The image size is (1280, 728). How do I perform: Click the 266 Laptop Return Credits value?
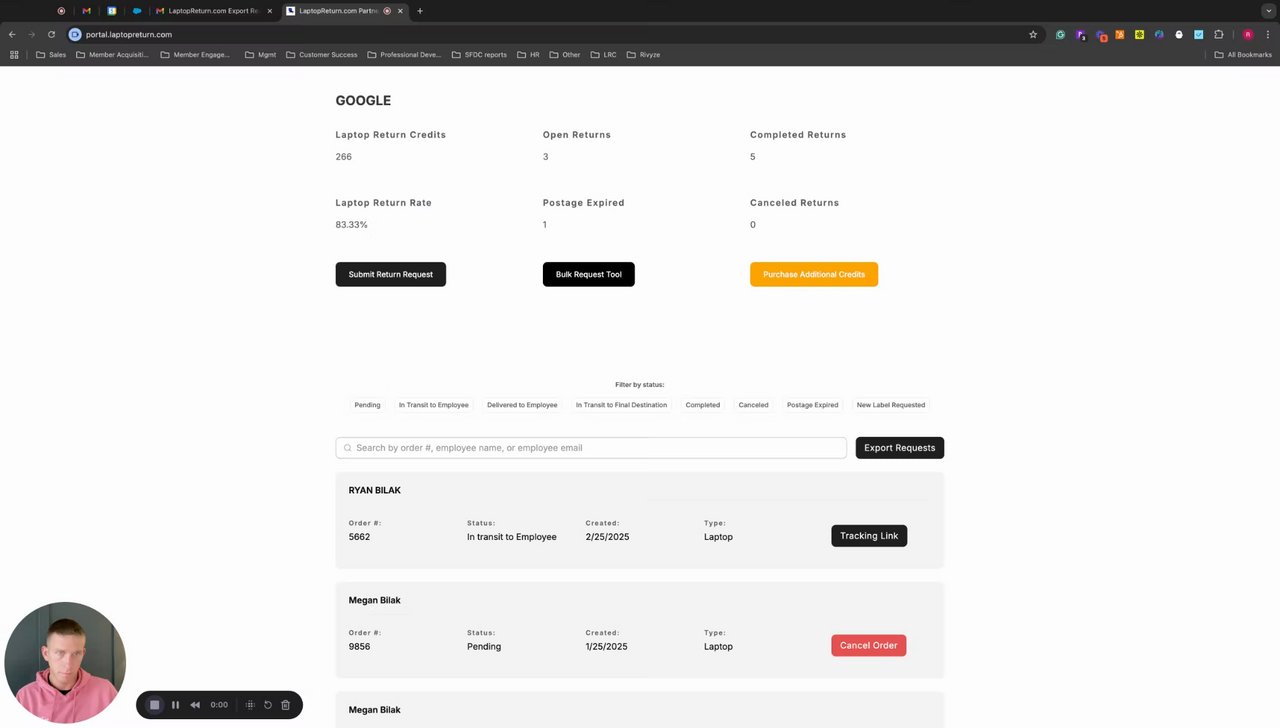[343, 157]
